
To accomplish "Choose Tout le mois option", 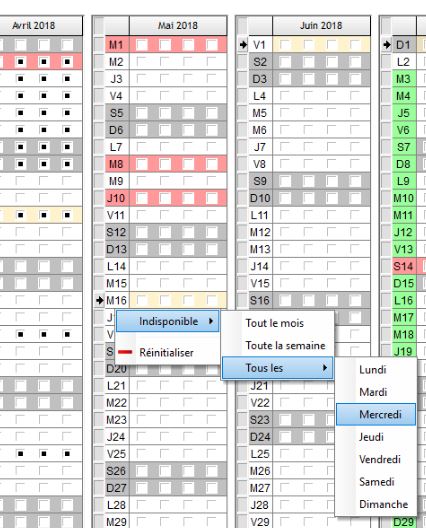I will point(274,323).
